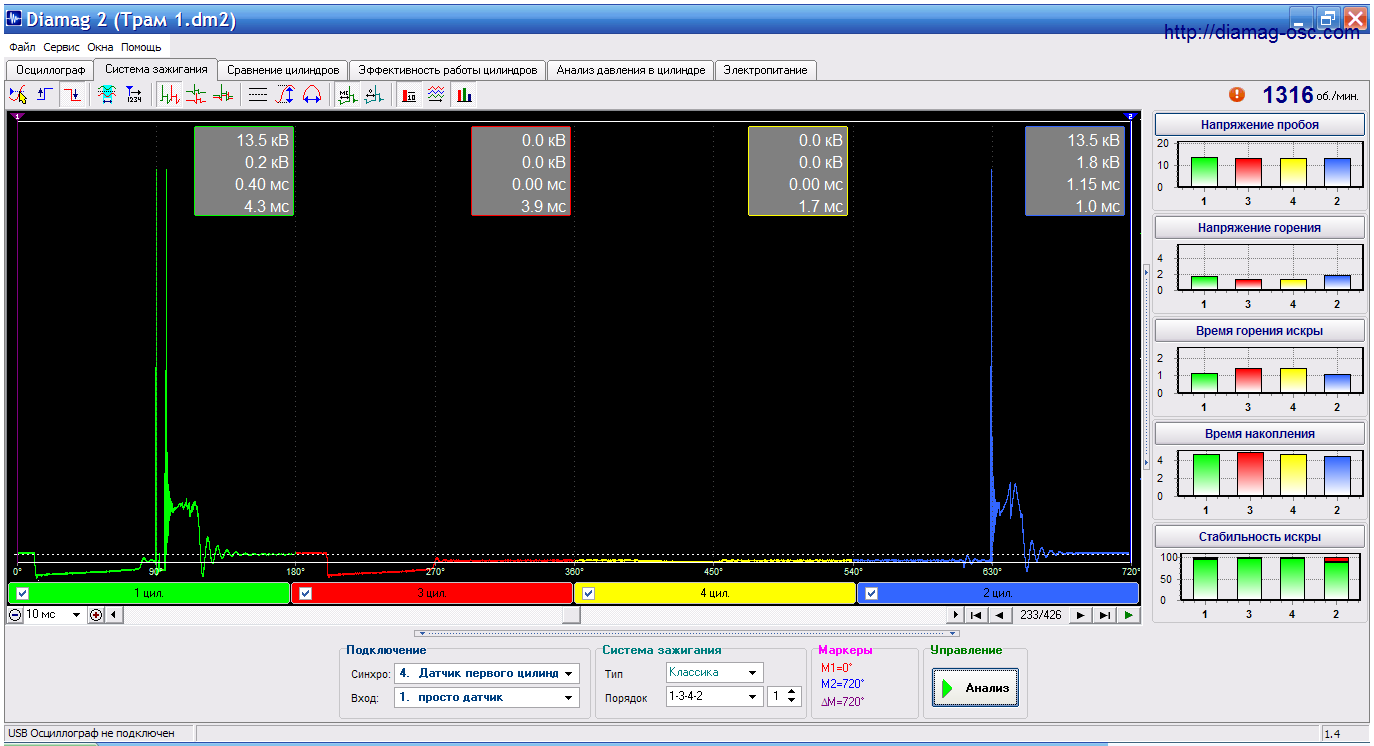Click Напряжение пробоя panel button
The image size is (1374, 746).
[1260, 125]
